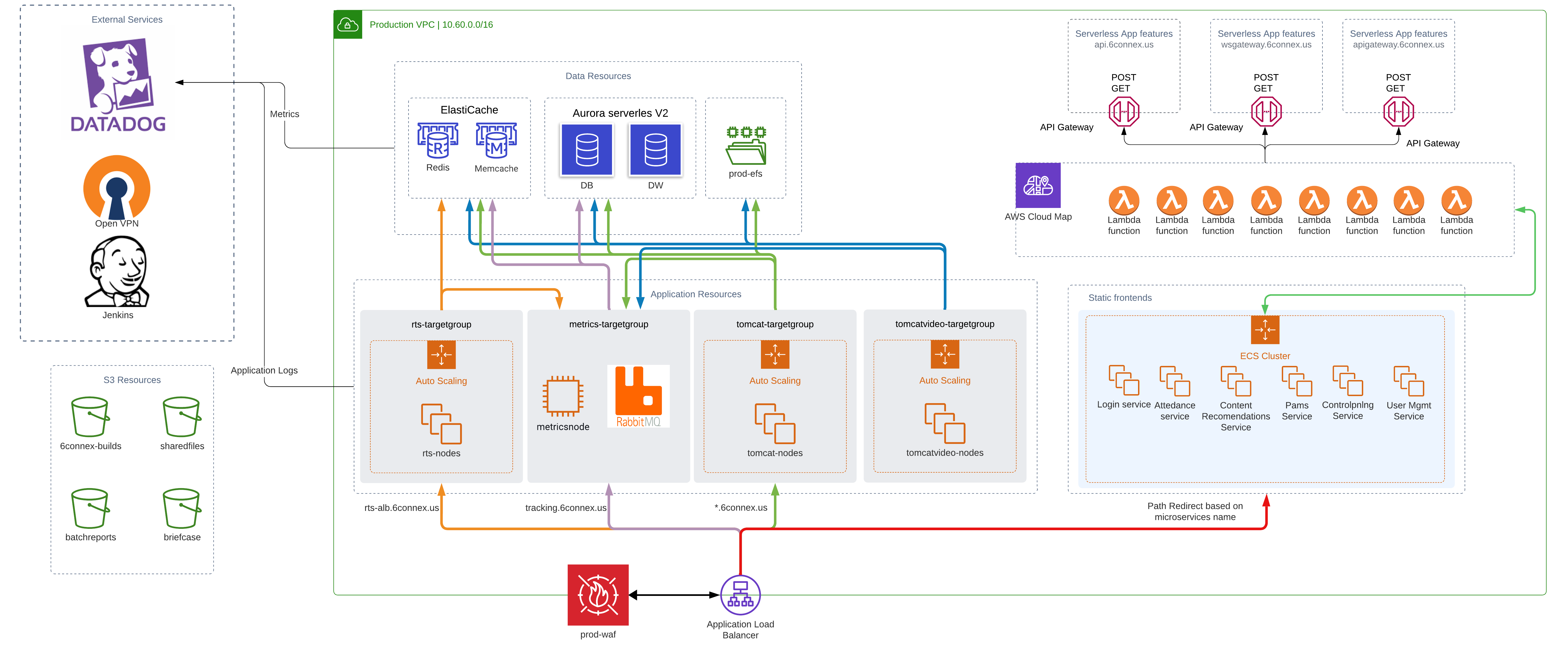Select the Memcache icon

(496, 141)
